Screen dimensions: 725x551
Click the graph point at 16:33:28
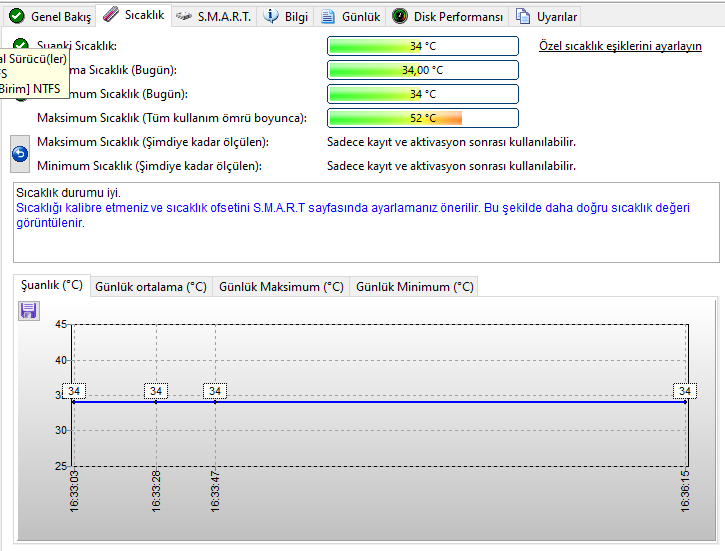coord(156,402)
